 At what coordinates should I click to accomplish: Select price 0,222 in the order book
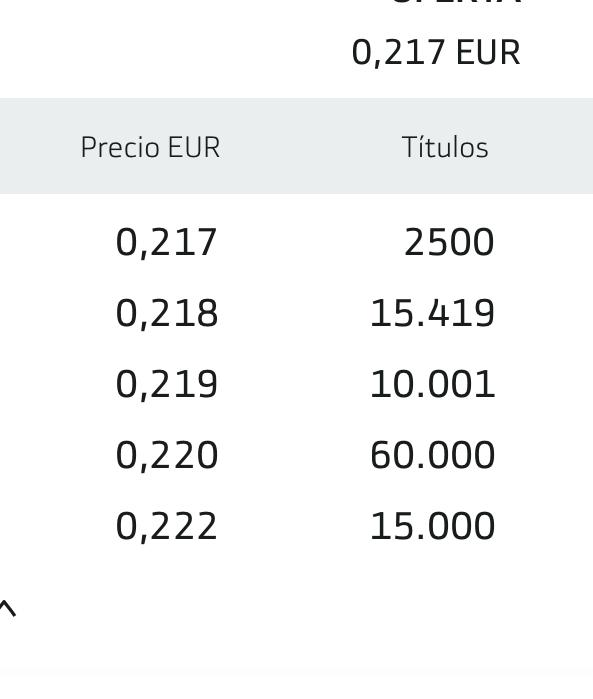(x=166, y=526)
